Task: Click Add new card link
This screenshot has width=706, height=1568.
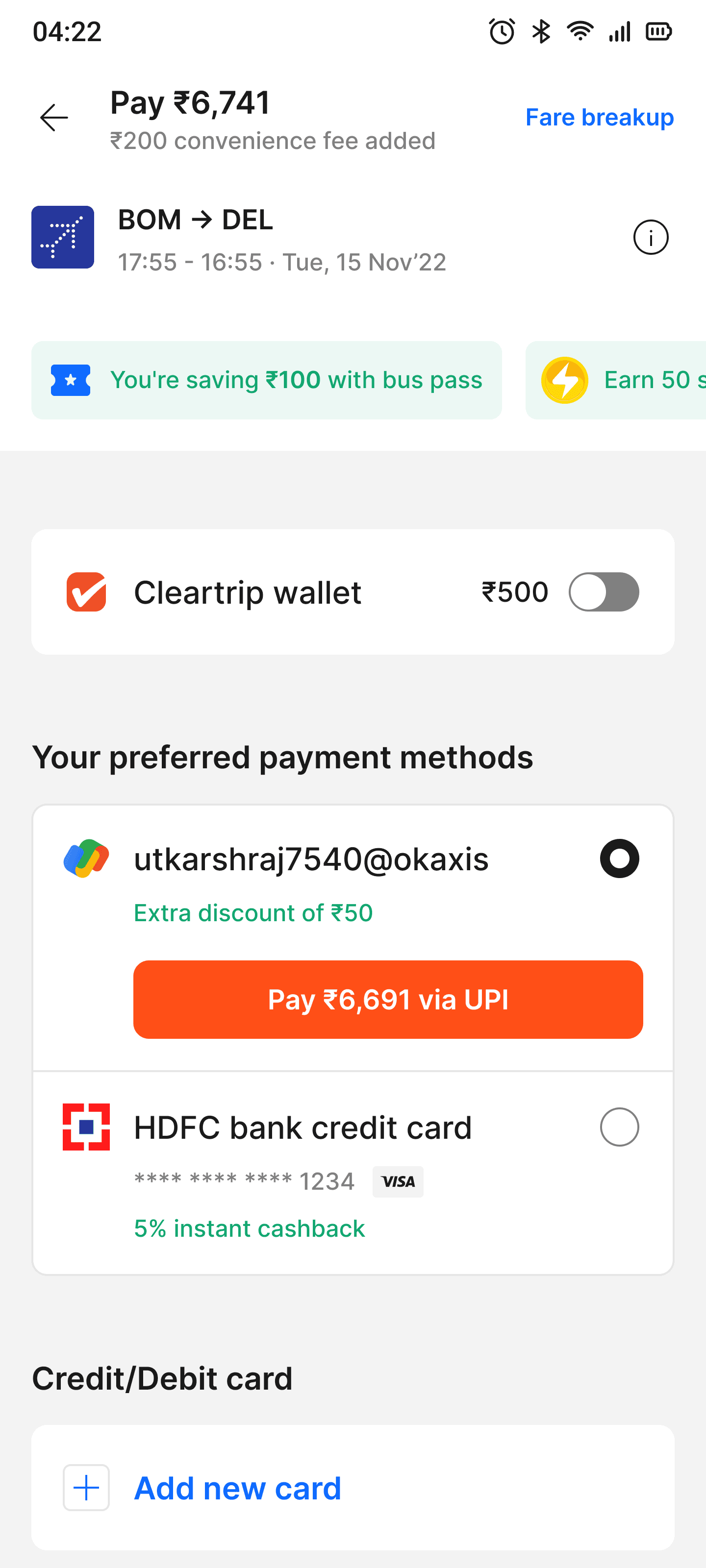Action: pyautogui.click(x=238, y=1488)
